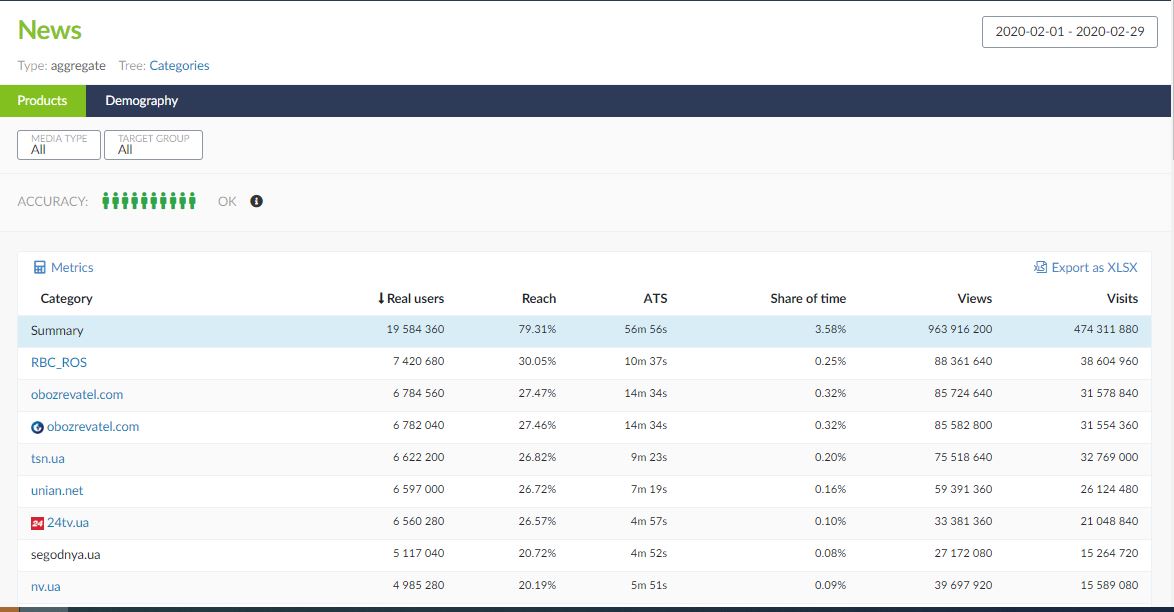Screen dimensions: 1174x612
Task: Select the Summary row
Action: 57,331
